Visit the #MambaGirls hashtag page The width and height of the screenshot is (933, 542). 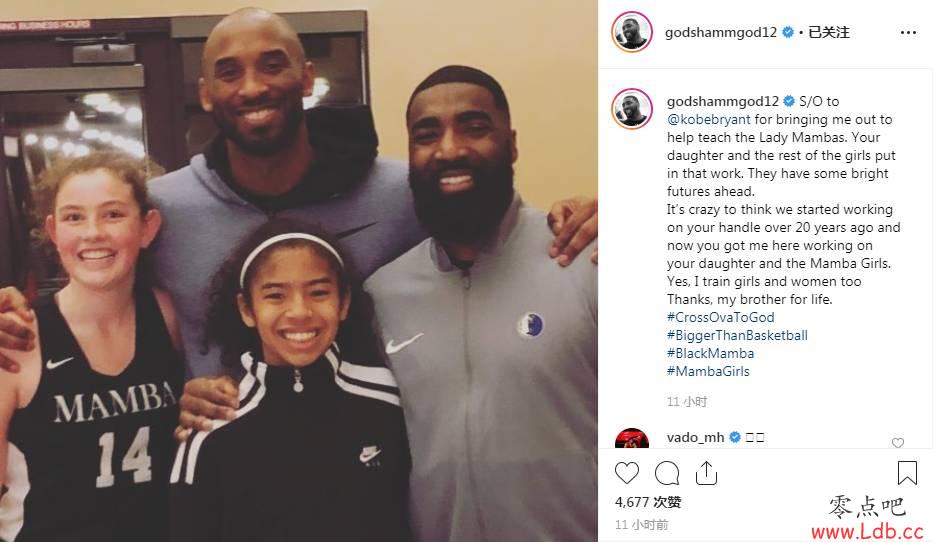[708, 371]
